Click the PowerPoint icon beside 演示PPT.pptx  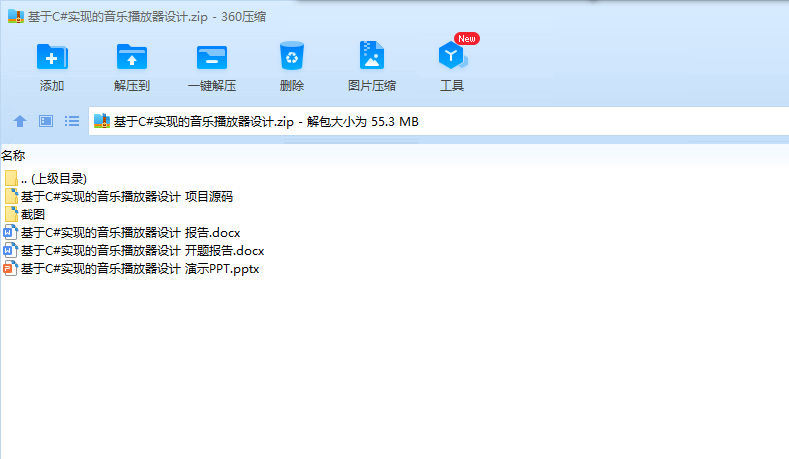(x=11, y=269)
